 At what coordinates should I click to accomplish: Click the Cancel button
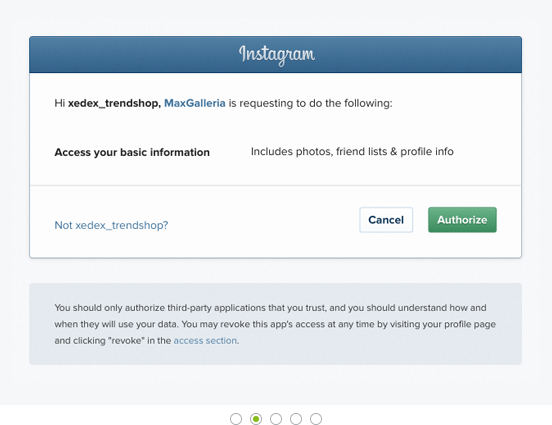tap(386, 220)
